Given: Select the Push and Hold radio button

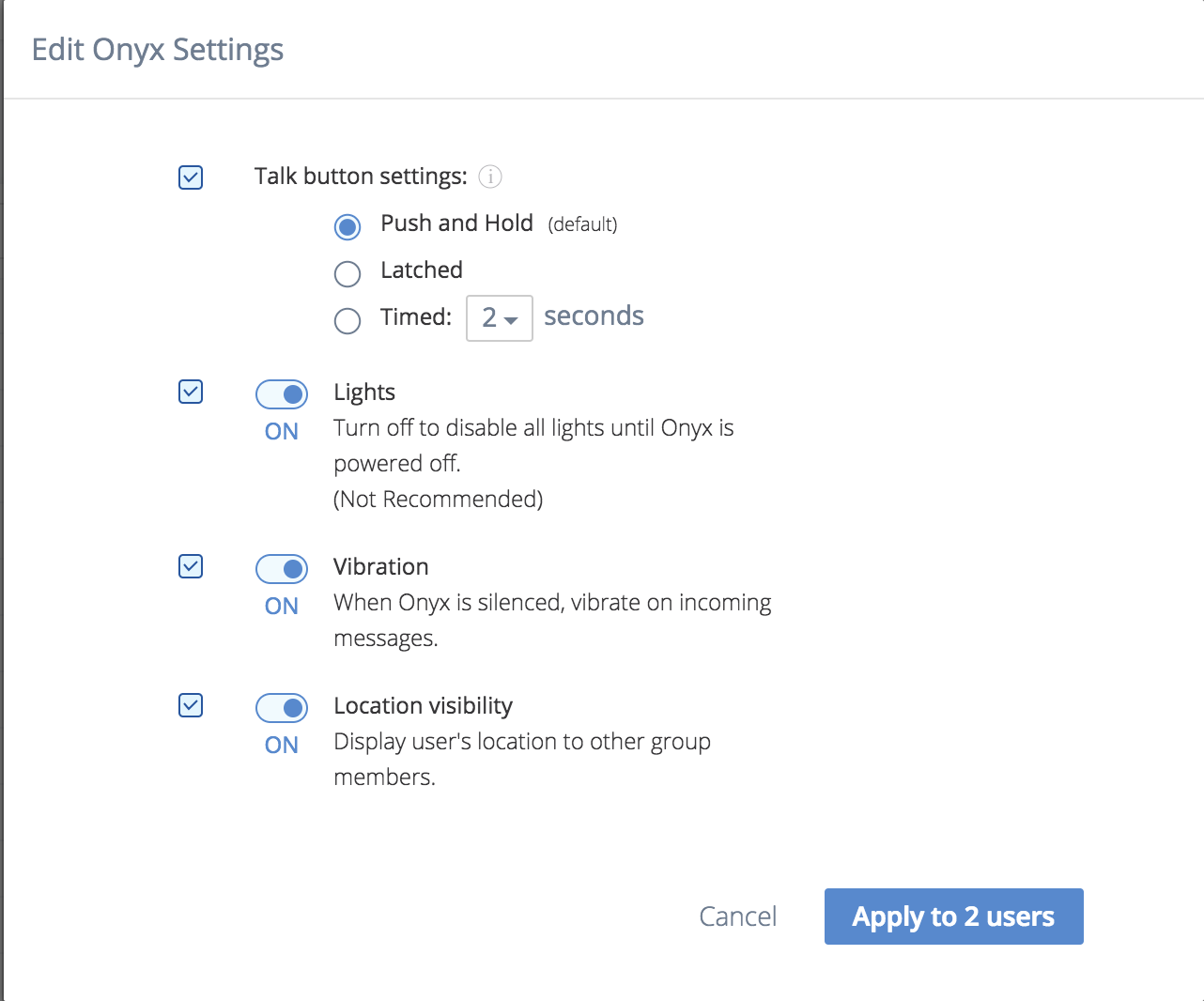Looking at the screenshot, I should [347, 226].
